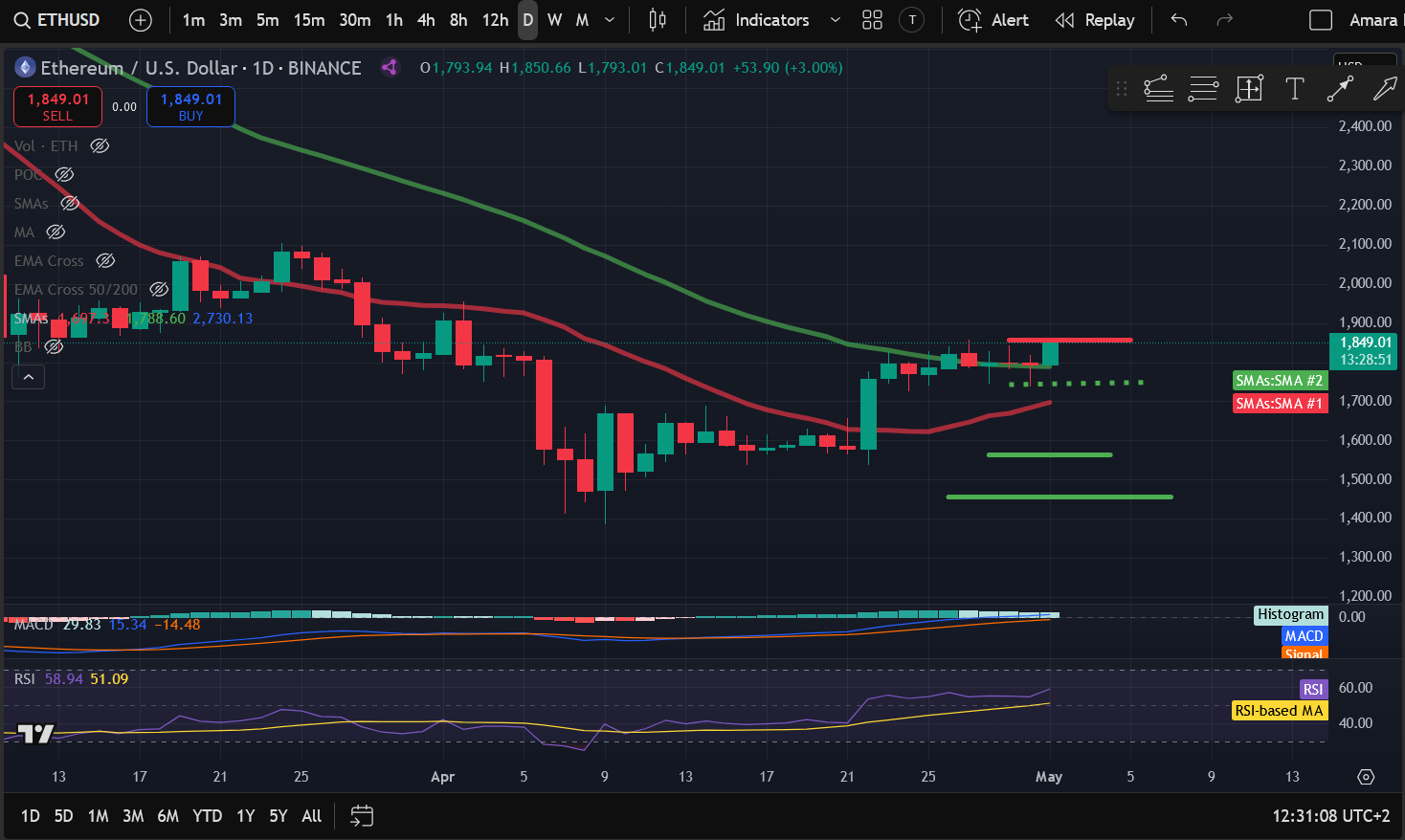Click the Add Symbol plus icon
1405x840 pixels.
pyautogui.click(x=140, y=19)
